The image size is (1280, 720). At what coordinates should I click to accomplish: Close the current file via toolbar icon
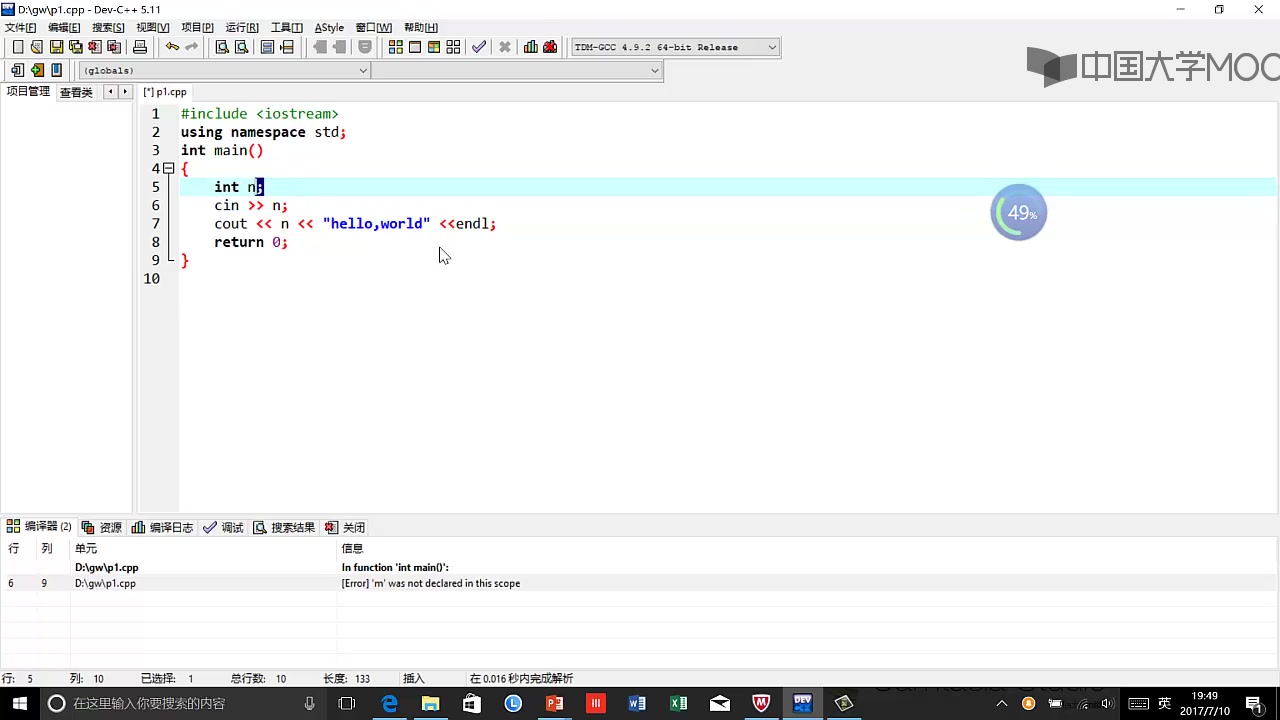tap(94, 47)
